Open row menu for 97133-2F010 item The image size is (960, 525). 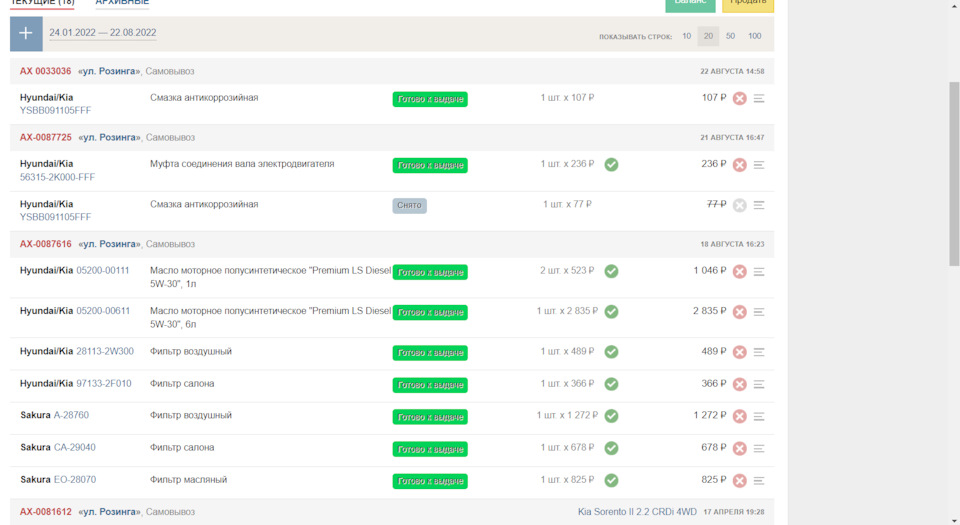(x=759, y=384)
